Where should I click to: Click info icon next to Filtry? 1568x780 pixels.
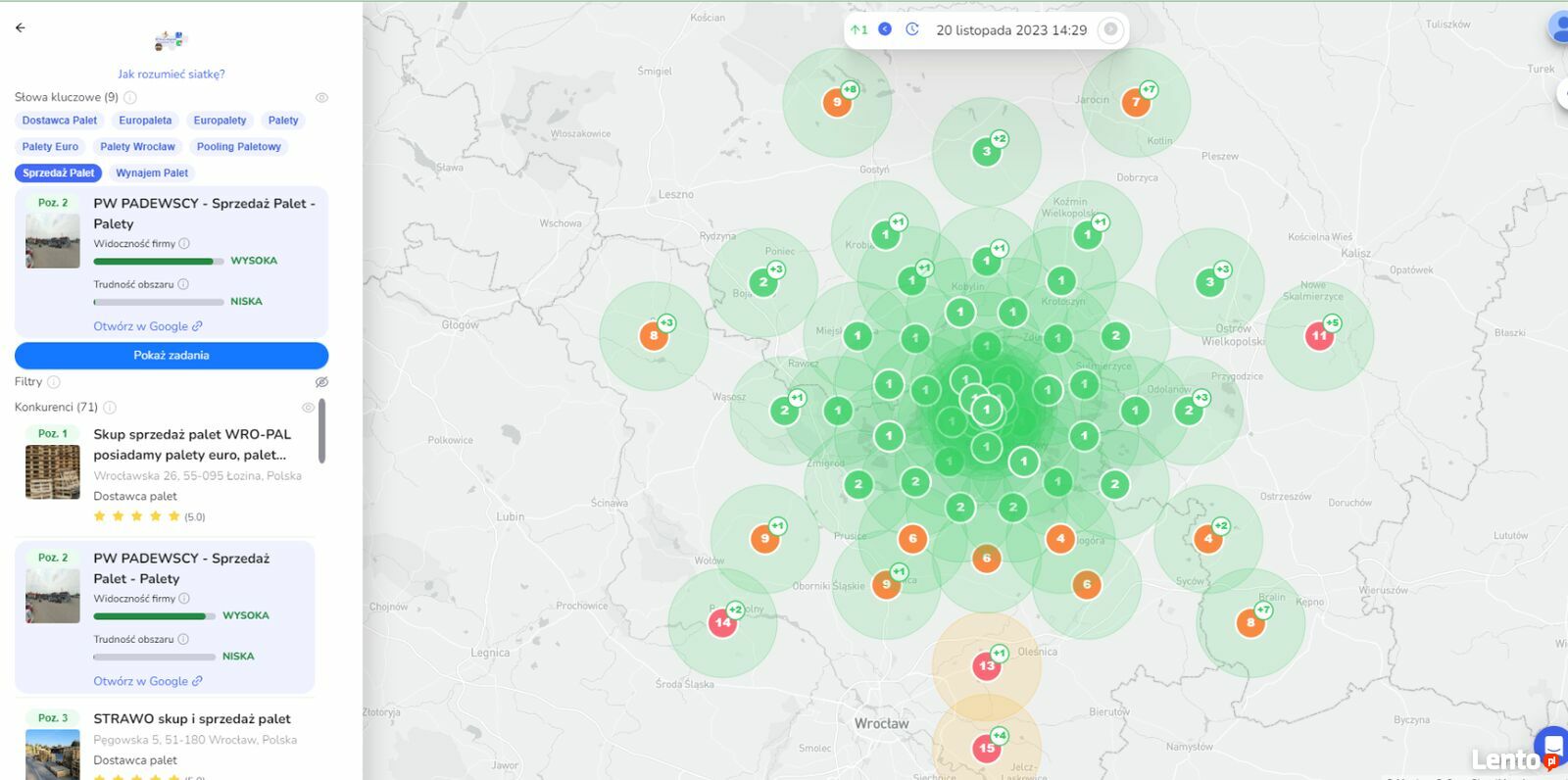(54, 382)
